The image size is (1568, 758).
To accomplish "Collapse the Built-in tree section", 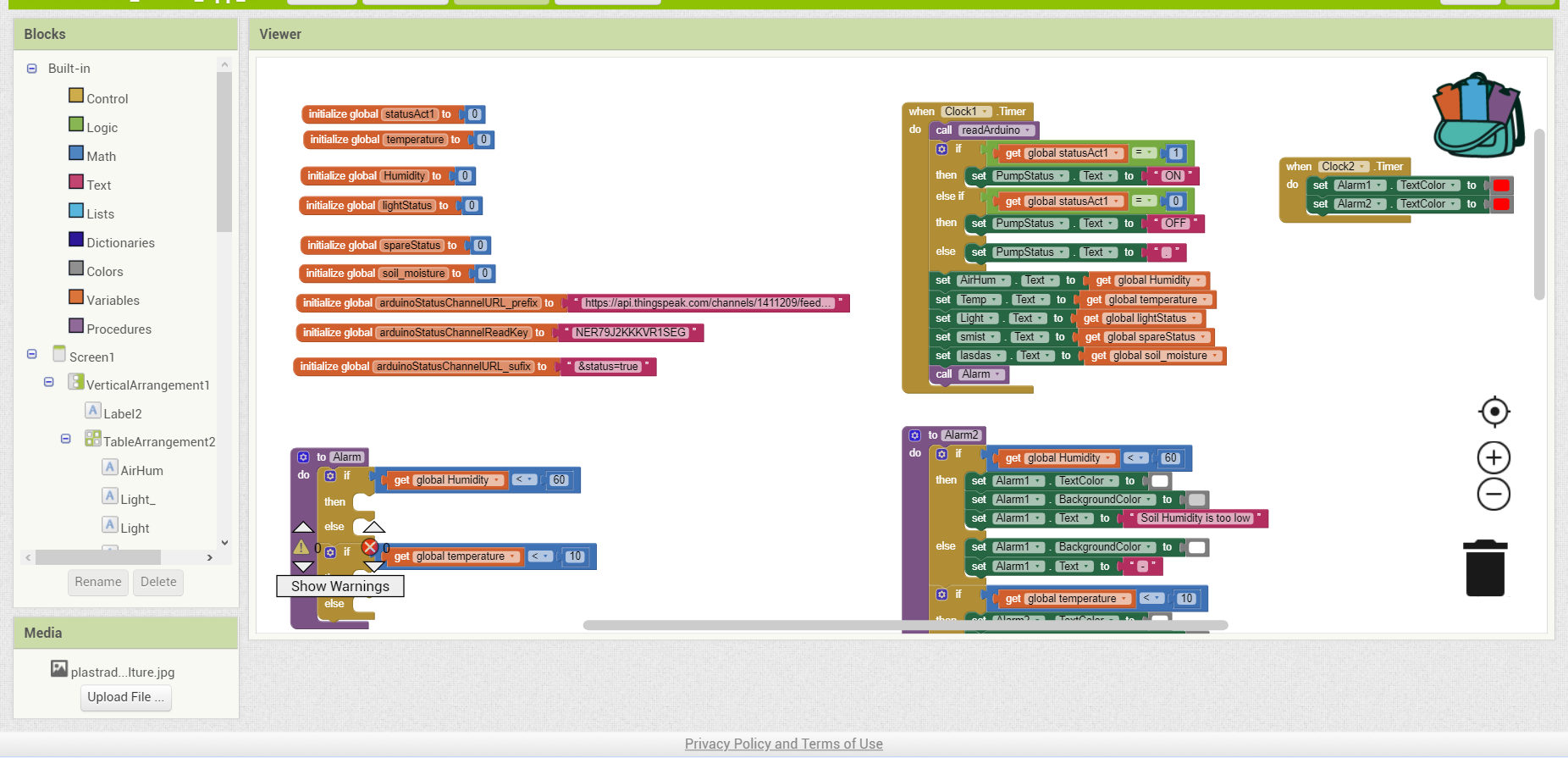I will coord(32,69).
